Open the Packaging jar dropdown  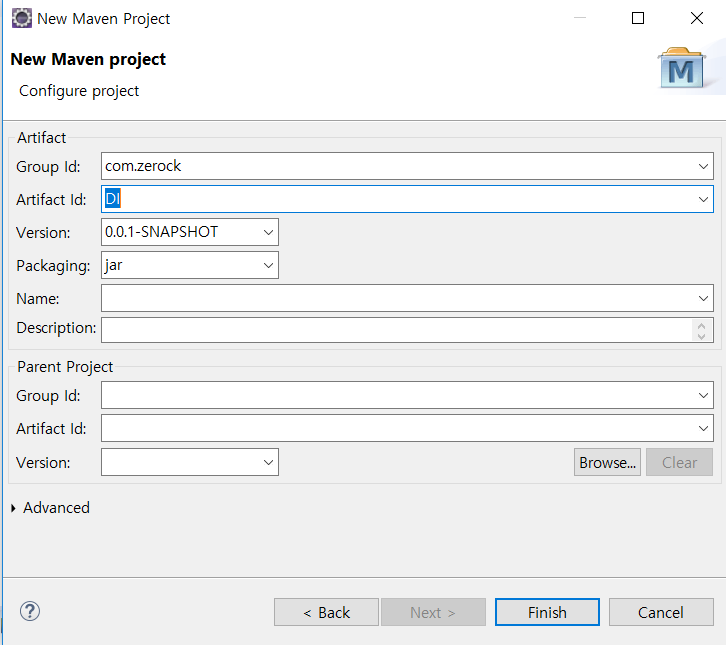tap(268, 265)
